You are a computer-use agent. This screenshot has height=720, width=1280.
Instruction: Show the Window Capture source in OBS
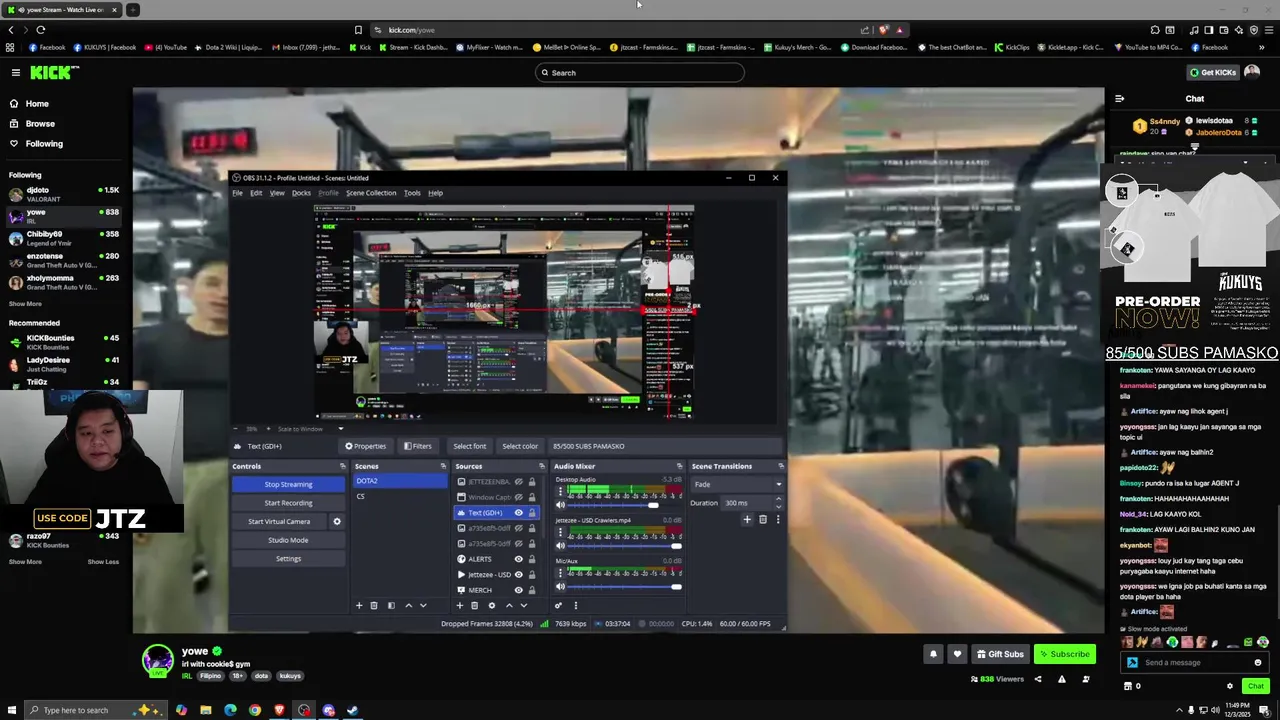click(518, 497)
